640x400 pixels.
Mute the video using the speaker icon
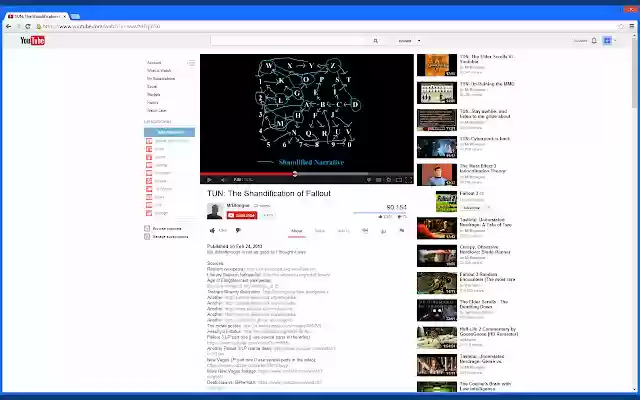click(223, 180)
